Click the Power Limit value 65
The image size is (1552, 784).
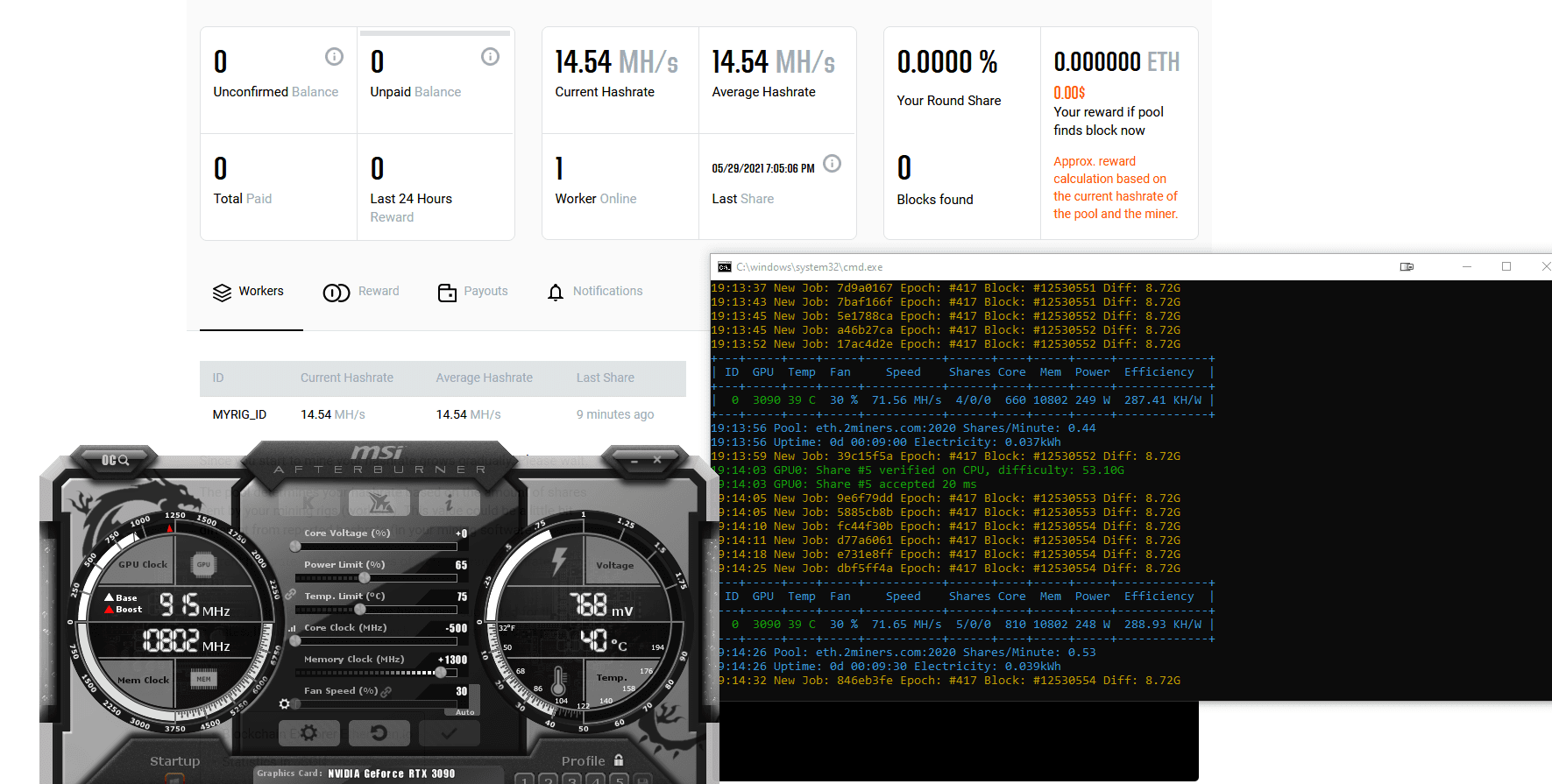pos(461,565)
